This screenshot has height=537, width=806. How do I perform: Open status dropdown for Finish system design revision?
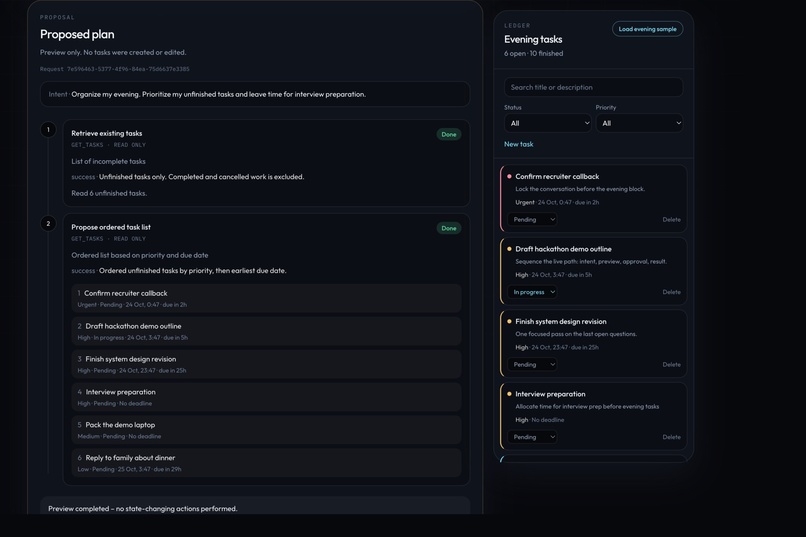click(x=533, y=364)
